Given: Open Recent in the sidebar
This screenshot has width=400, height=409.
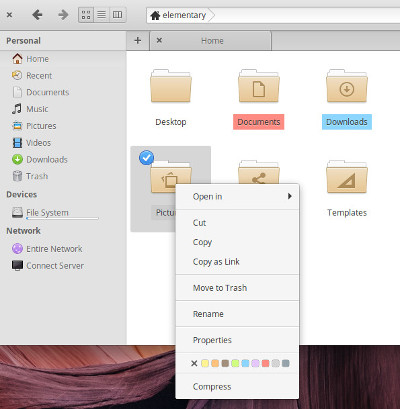Looking at the screenshot, I should click(x=32, y=76).
